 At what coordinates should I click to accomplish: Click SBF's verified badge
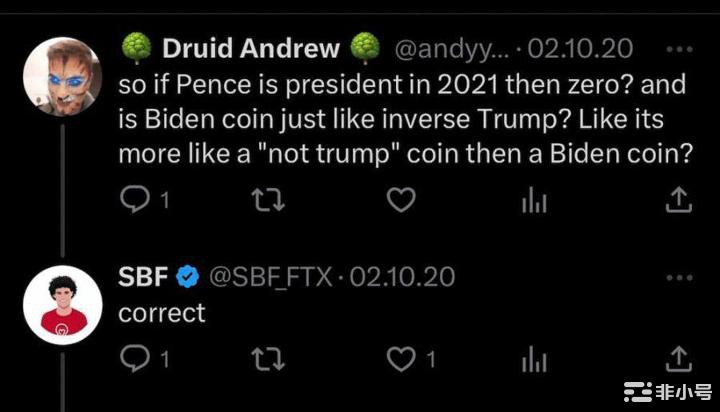coord(187,276)
